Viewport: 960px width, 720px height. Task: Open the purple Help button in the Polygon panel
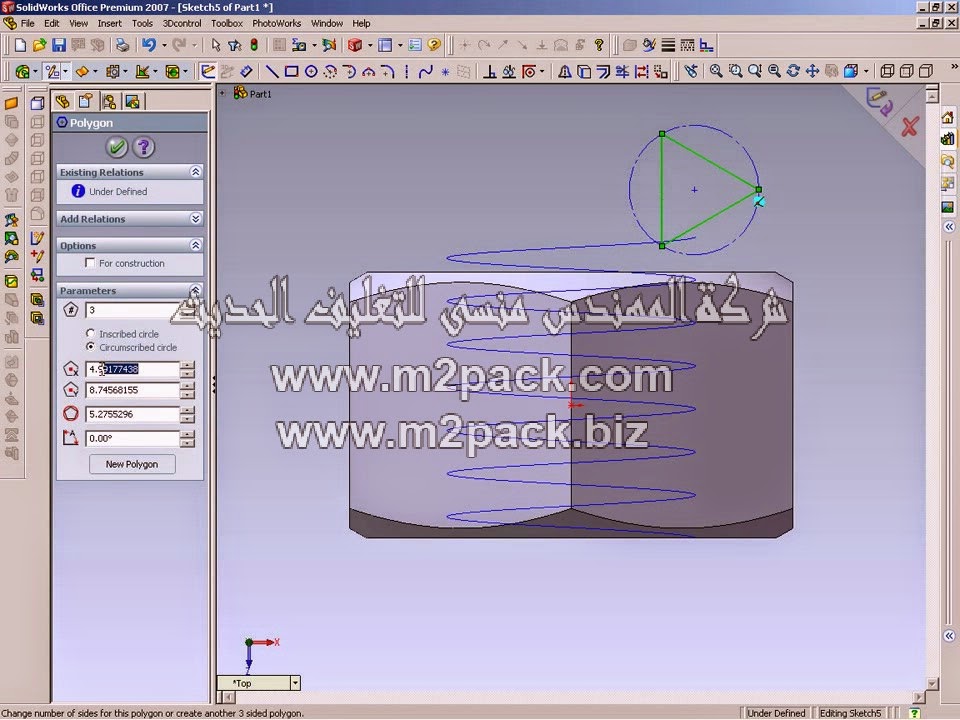click(x=144, y=147)
